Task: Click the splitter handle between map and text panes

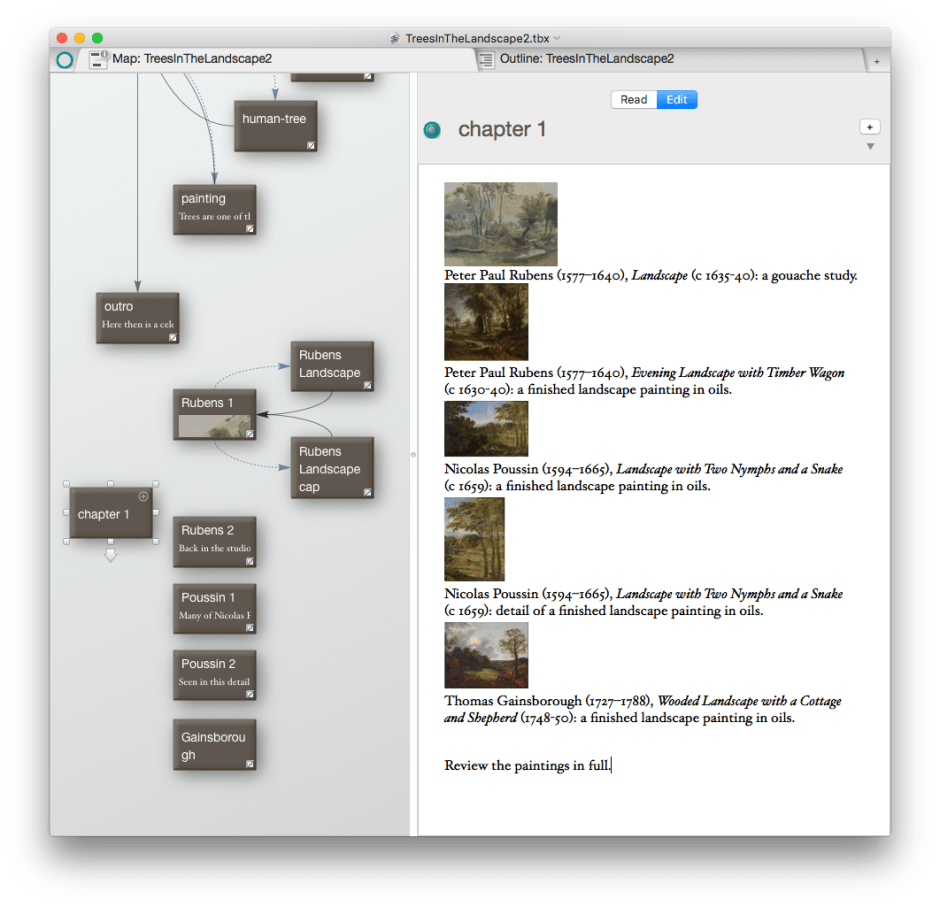Action: (414, 454)
